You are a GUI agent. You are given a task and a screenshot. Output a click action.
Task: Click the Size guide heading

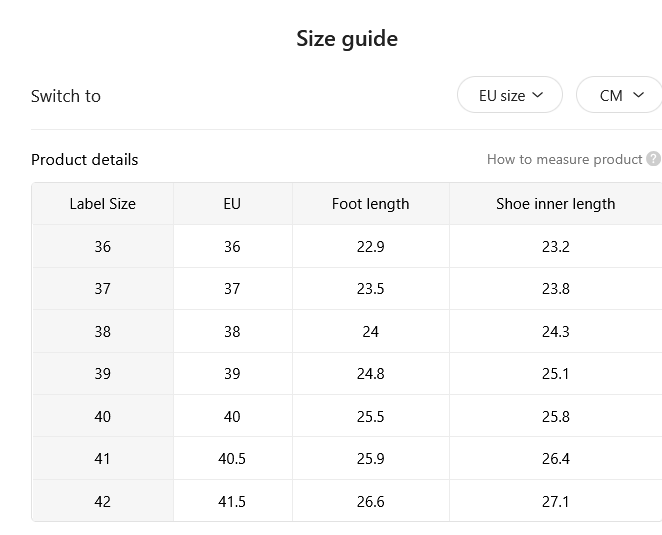347,39
